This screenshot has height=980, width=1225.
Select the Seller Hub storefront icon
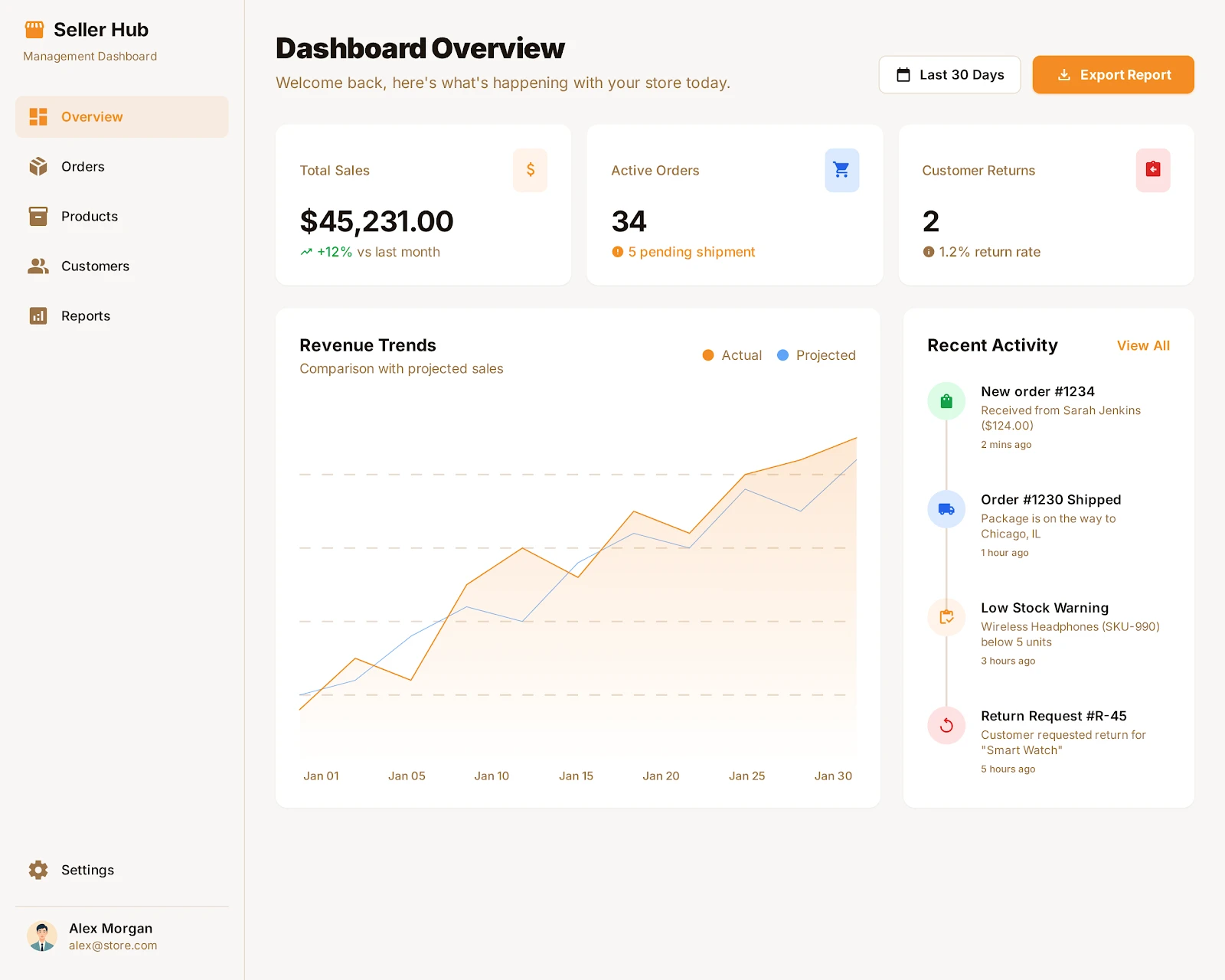click(x=34, y=29)
